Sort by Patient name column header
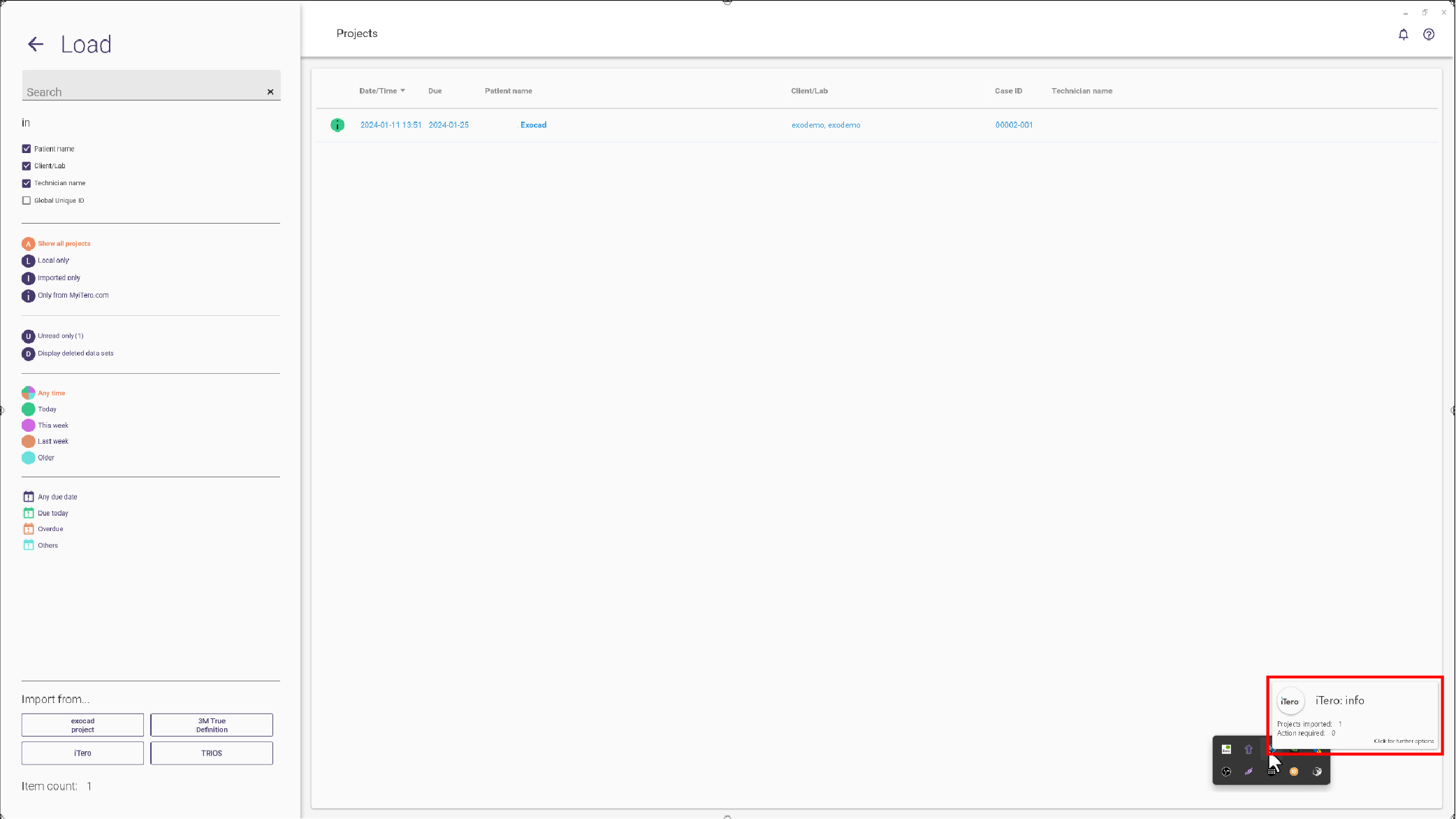1456x819 pixels. (509, 91)
